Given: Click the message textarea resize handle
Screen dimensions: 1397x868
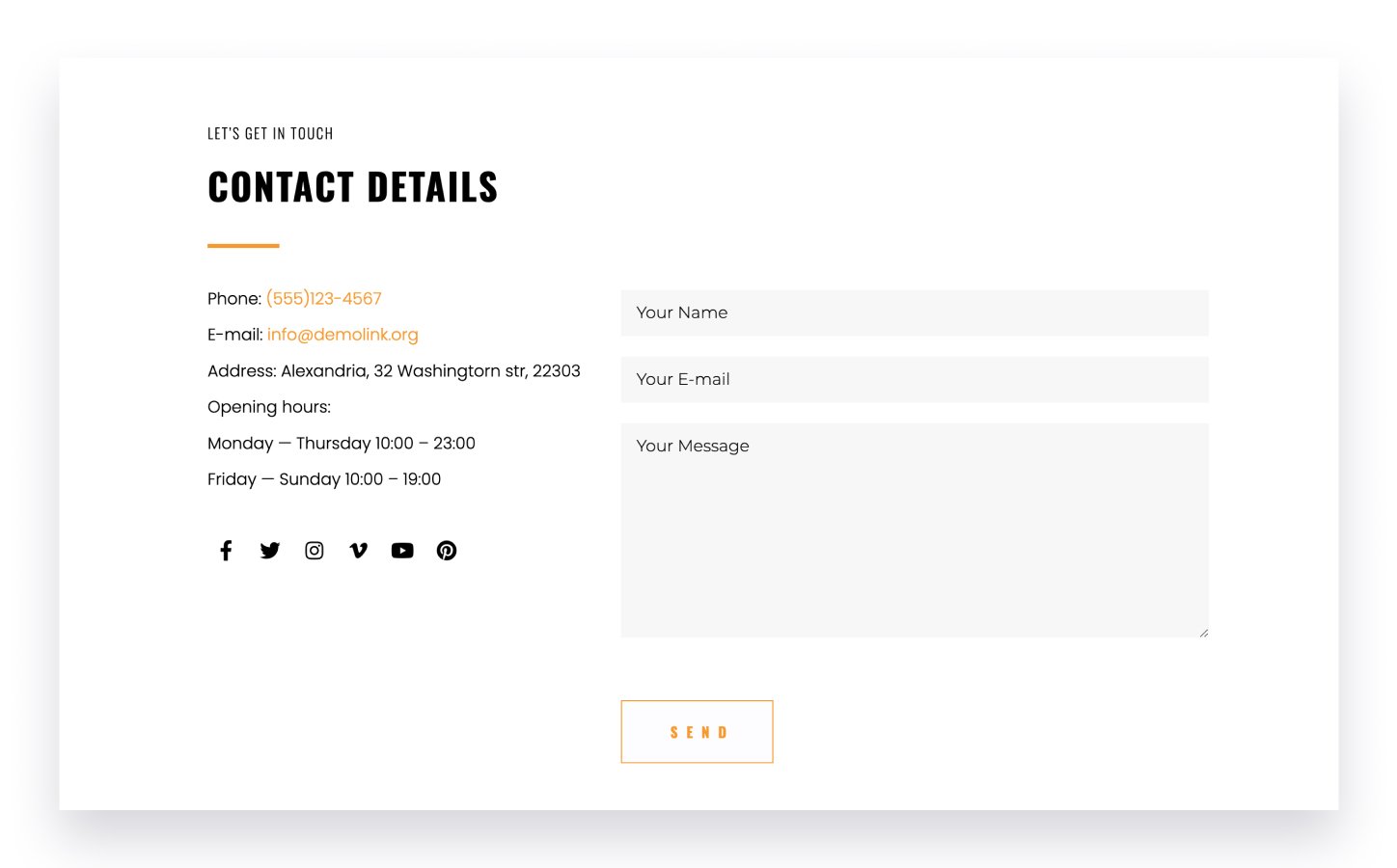Looking at the screenshot, I should point(1203,633).
